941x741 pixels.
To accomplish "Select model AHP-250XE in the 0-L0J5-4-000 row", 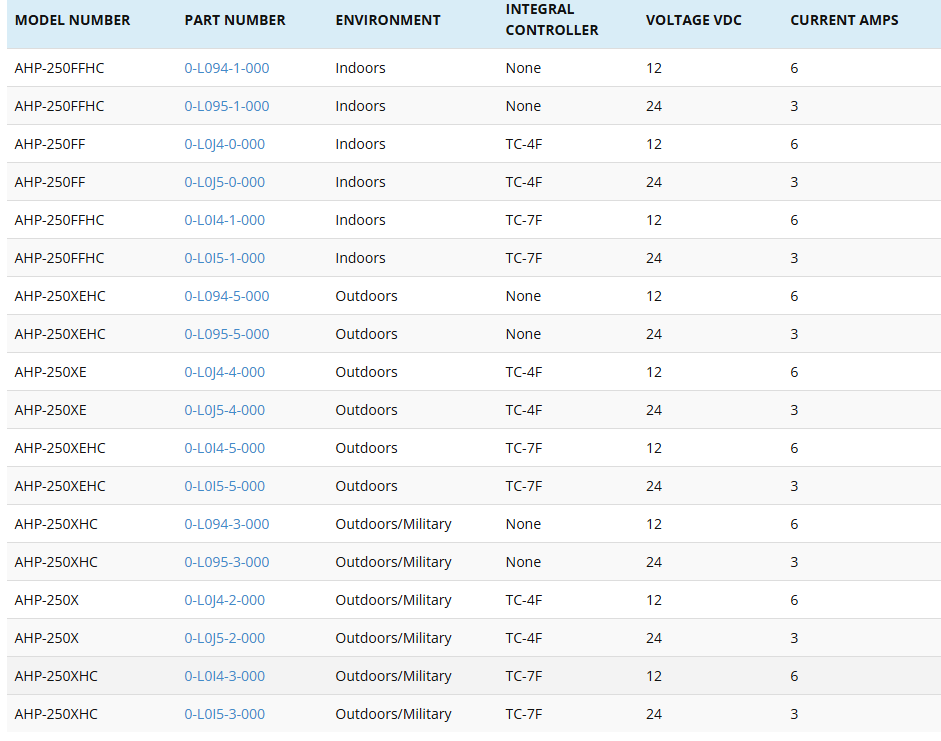I will point(50,410).
